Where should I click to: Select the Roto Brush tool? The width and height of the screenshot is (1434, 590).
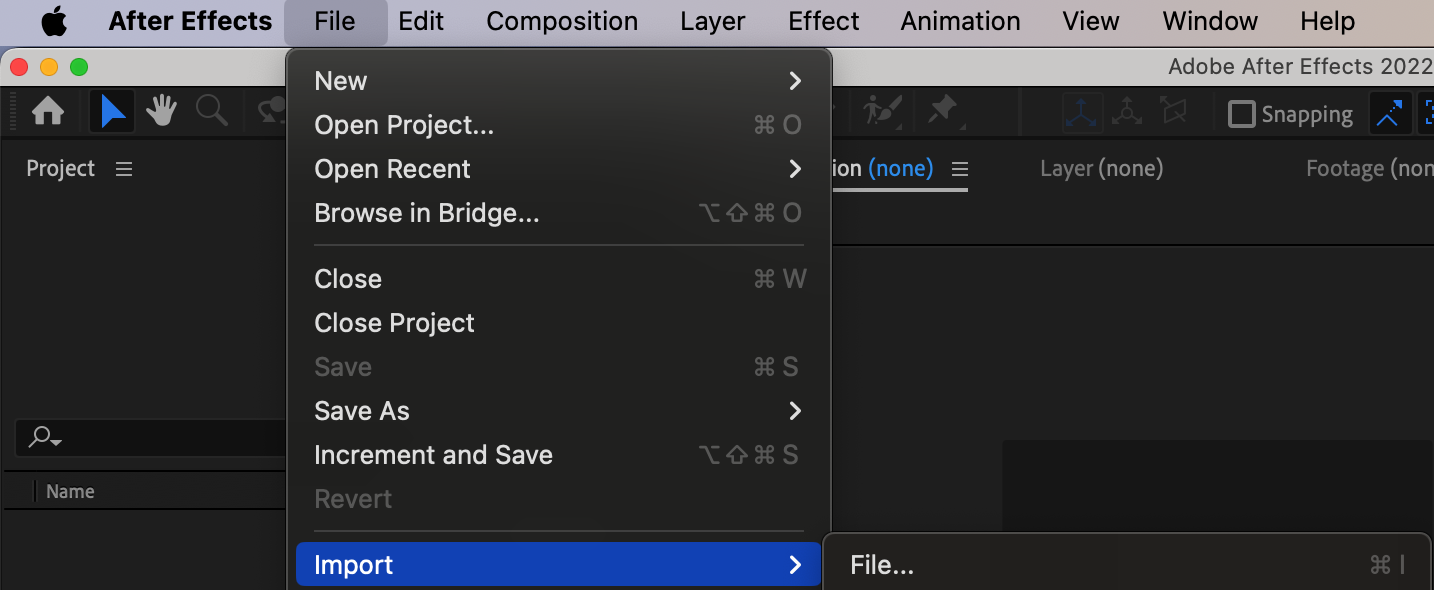[883, 112]
